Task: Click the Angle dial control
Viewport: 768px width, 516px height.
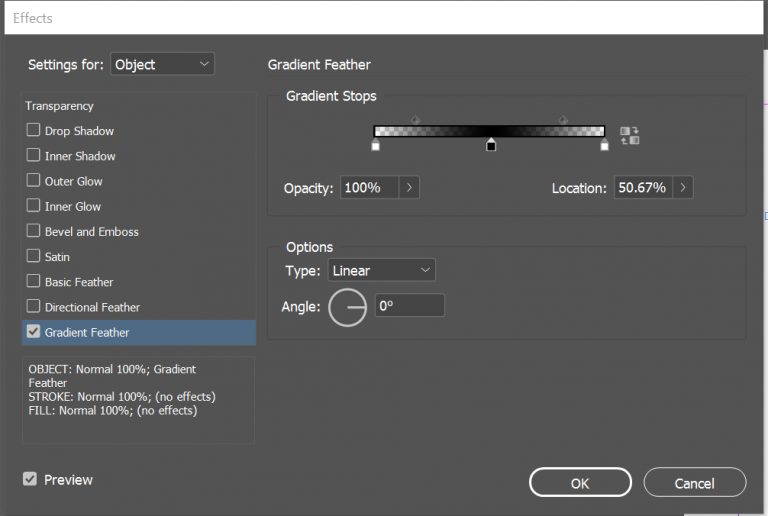Action: coord(348,306)
